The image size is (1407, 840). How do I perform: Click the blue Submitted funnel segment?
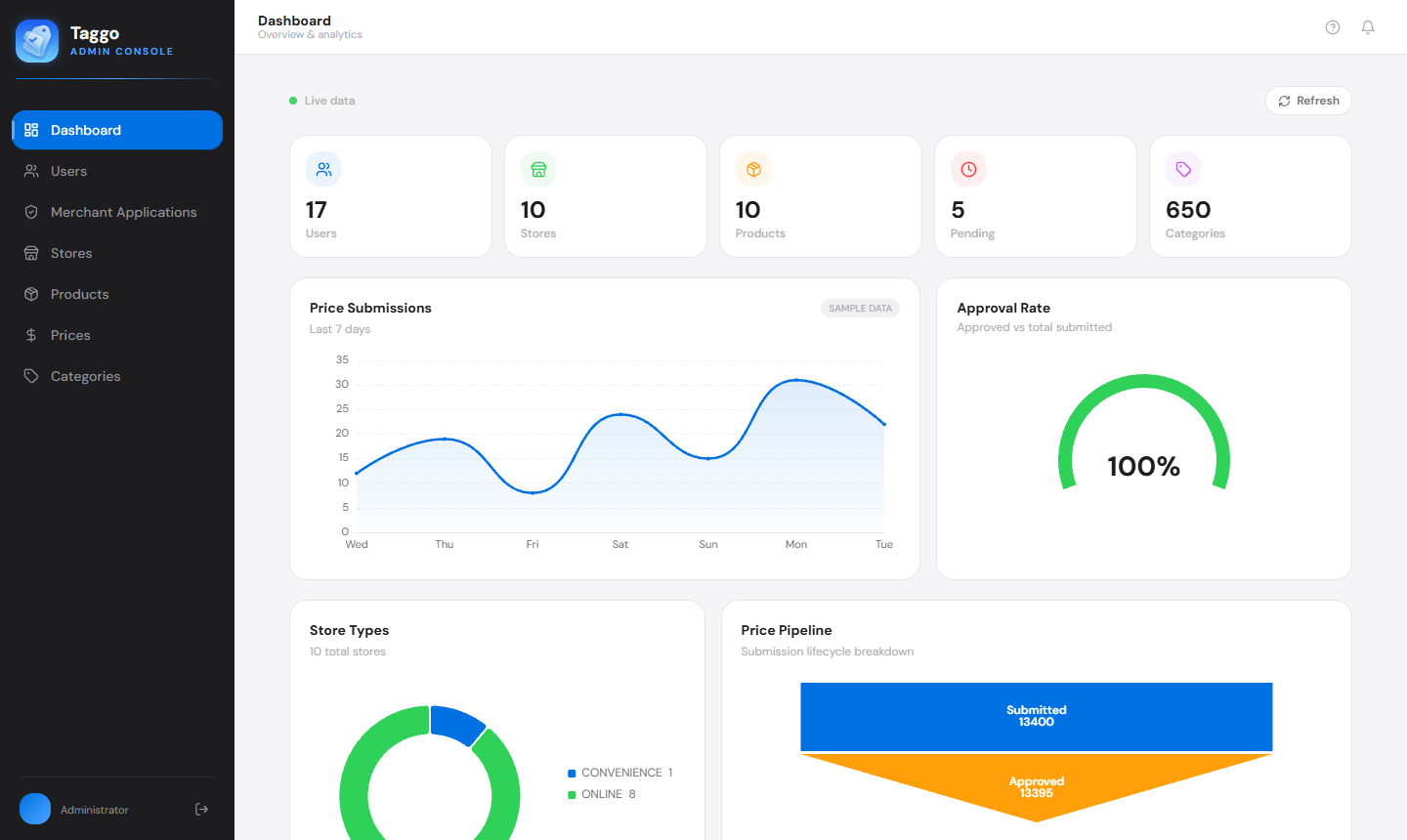click(x=1037, y=717)
